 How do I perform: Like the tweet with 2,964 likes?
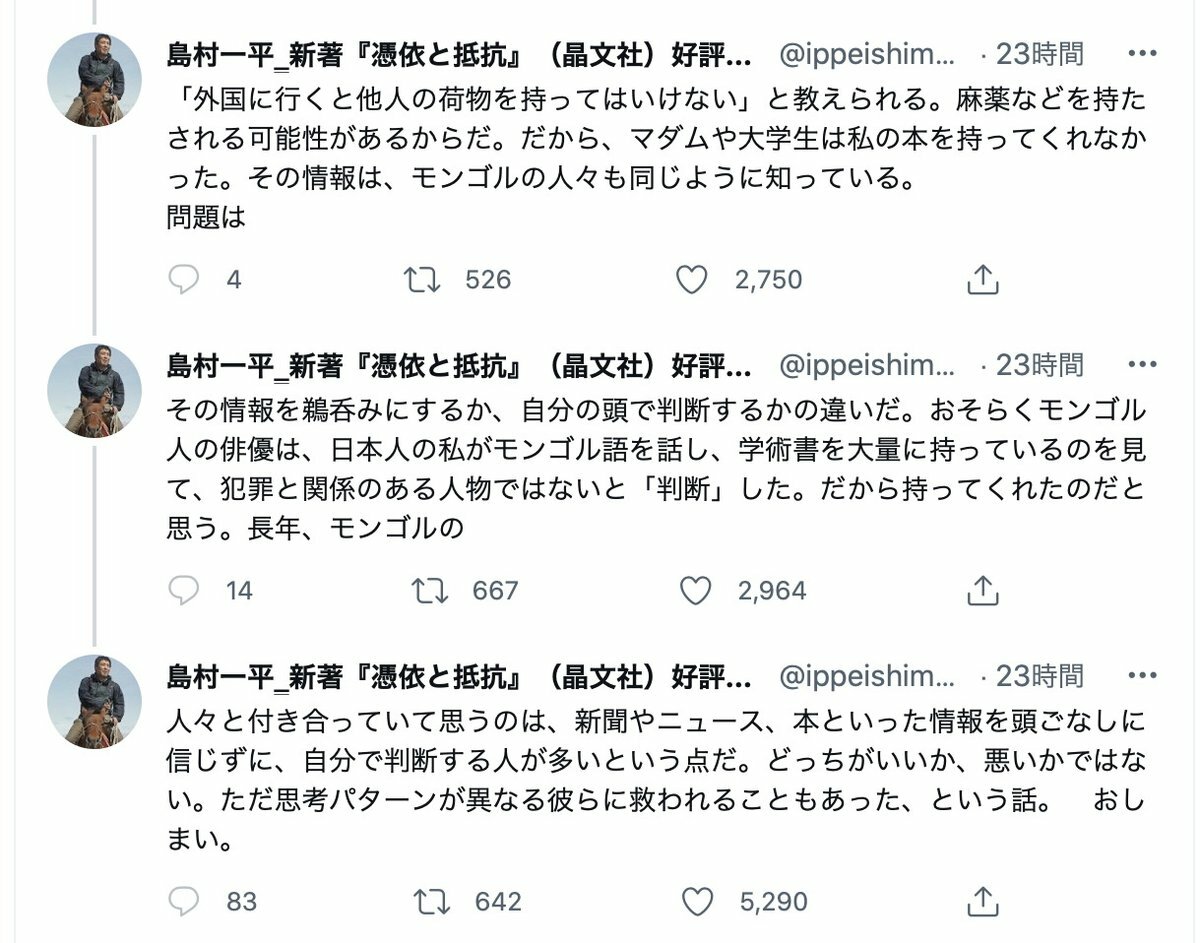click(x=696, y=591)
